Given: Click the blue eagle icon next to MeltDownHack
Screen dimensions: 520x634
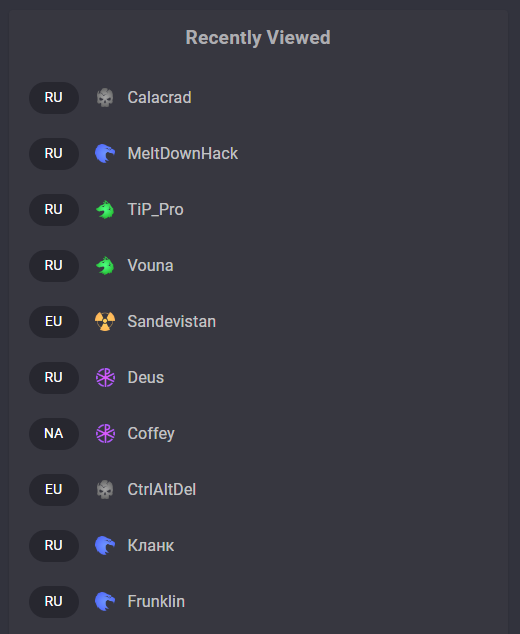Looking at the screenshot, I should [x=105, y=154].
